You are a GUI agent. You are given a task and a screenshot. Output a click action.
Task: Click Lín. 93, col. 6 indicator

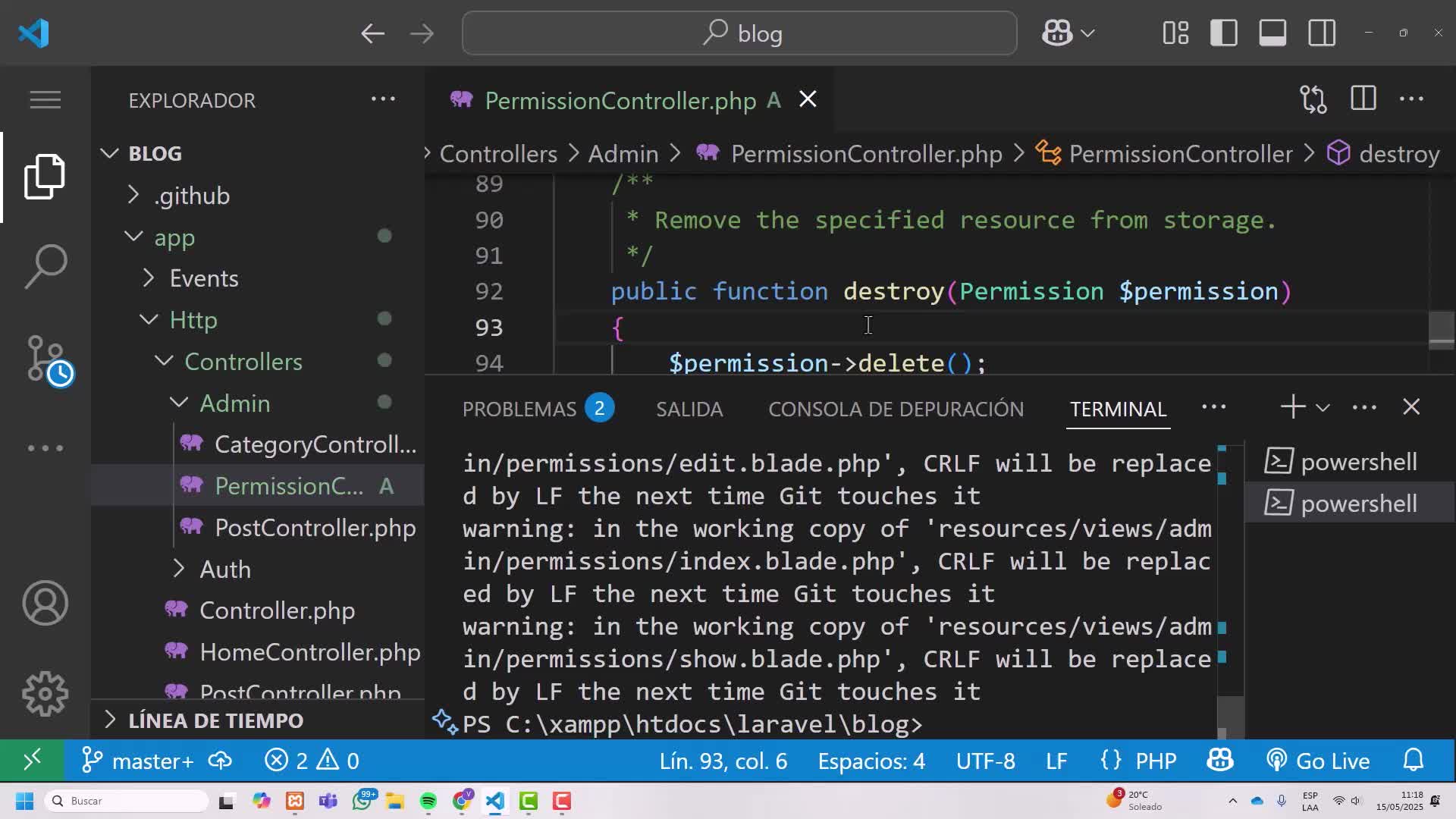[x=723, y=761]
